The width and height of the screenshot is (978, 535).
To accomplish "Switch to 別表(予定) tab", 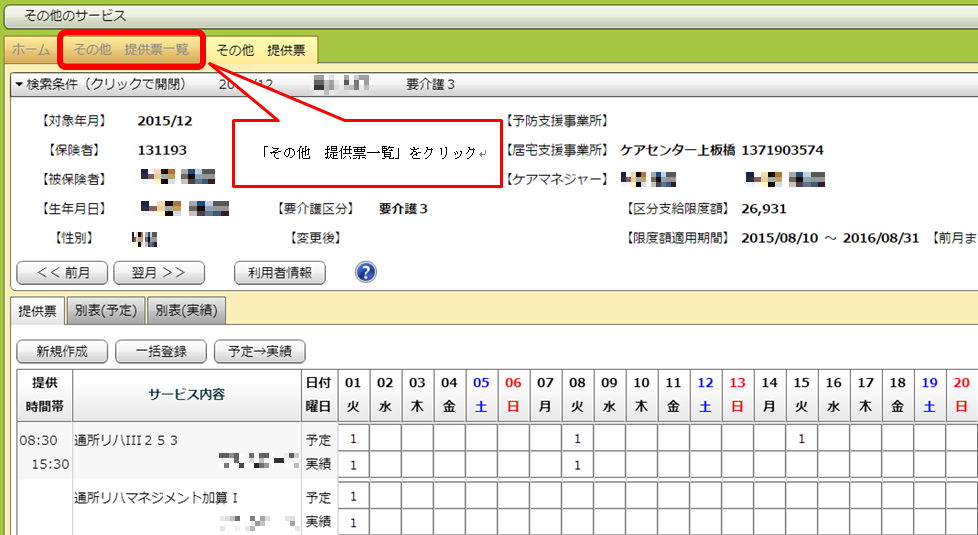I will coord(107,311).
